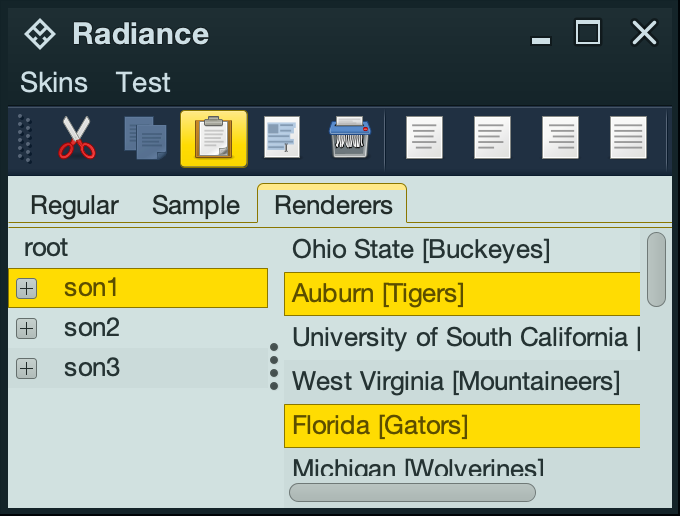Screen dimensions: 680x516
Task: Click the paper shredder icon
Action: (x=350, y=138)
